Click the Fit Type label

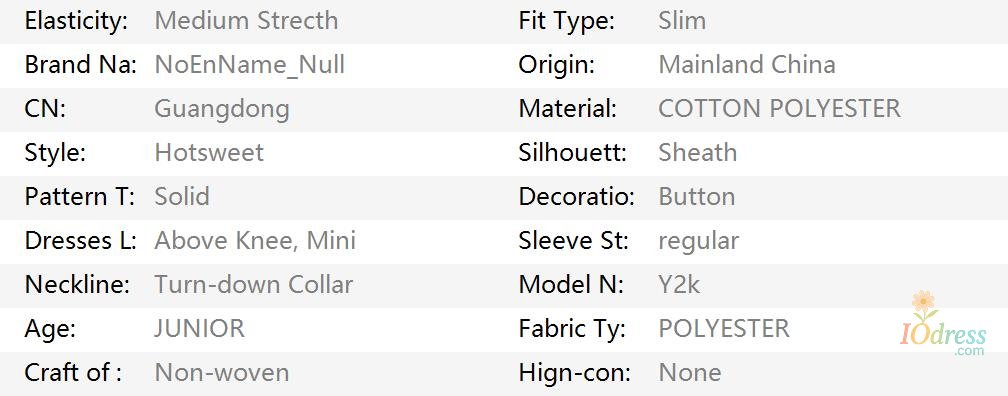tap(566, 21)
